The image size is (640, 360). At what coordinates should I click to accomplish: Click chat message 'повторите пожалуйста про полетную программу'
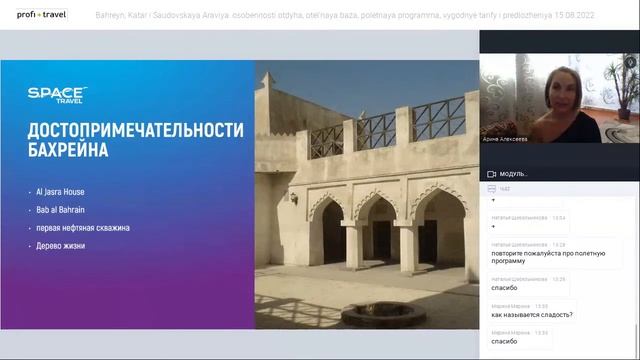(548, 257)
